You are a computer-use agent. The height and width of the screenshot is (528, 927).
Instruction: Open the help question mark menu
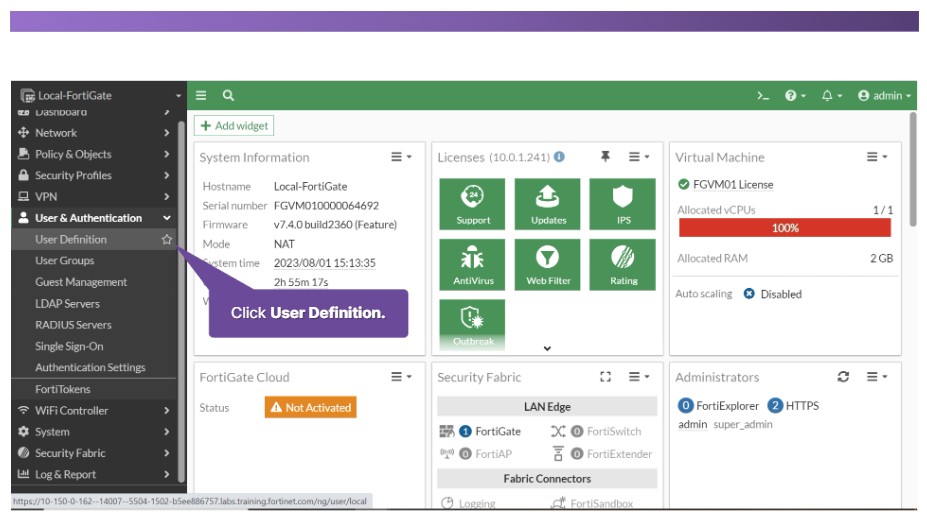pyautogui.click(x=795, y=95)
